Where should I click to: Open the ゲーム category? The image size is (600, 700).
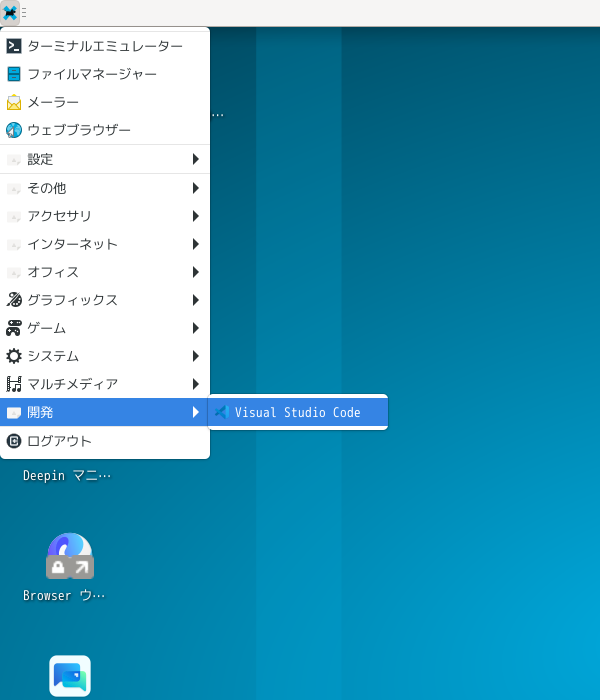pyautogui.click(x=105, y=328)
